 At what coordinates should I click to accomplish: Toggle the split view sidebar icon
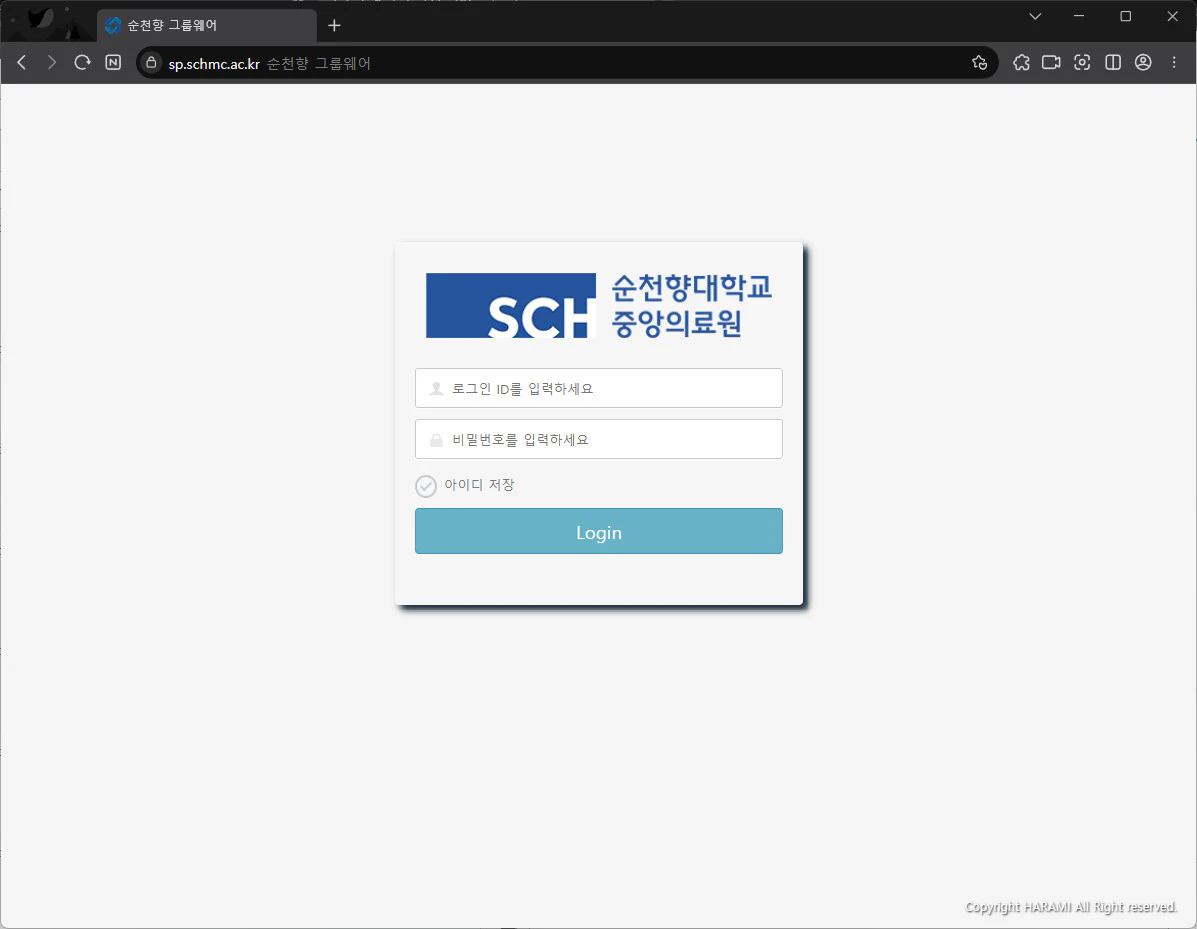pos(1113,63)
